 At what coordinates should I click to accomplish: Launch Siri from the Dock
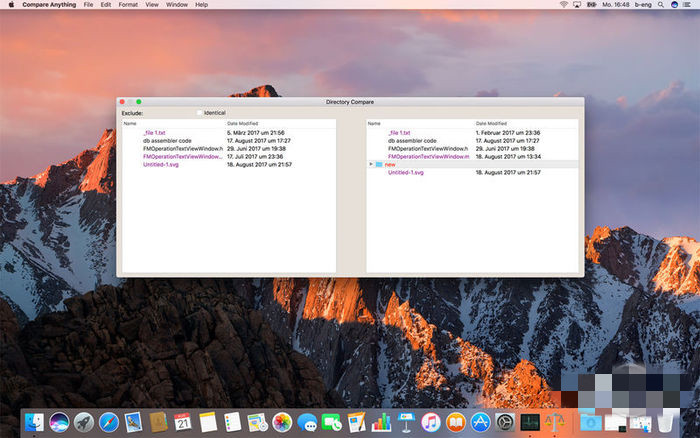(59, 422)
